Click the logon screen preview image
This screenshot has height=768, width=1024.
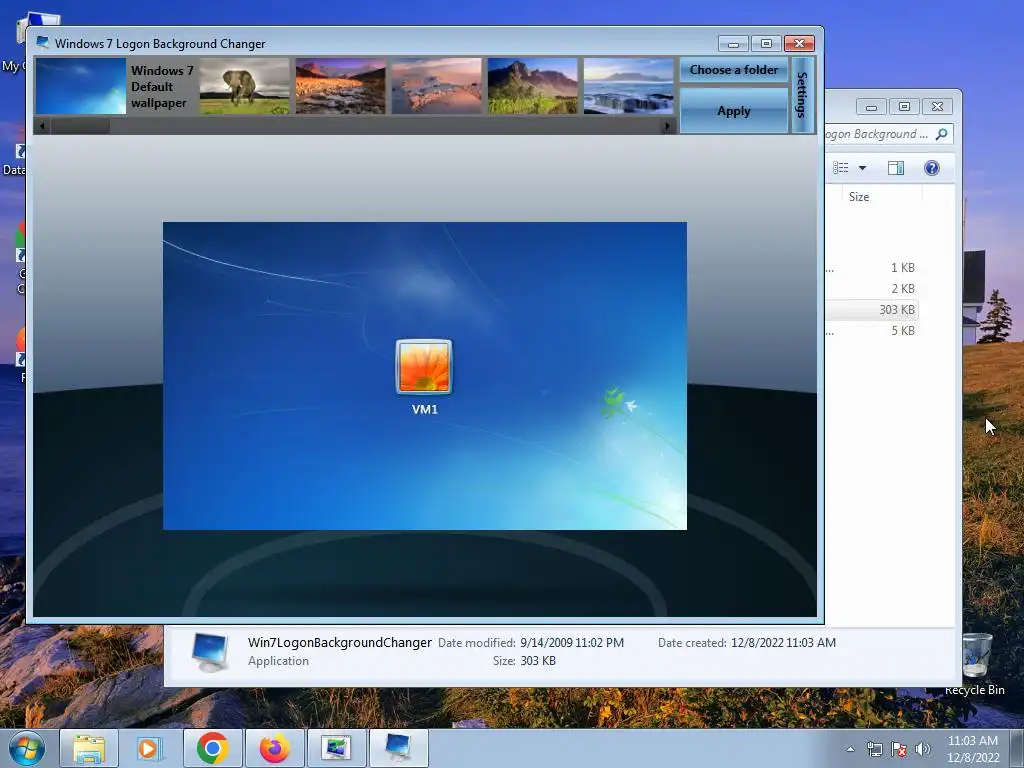coord(424,376)
